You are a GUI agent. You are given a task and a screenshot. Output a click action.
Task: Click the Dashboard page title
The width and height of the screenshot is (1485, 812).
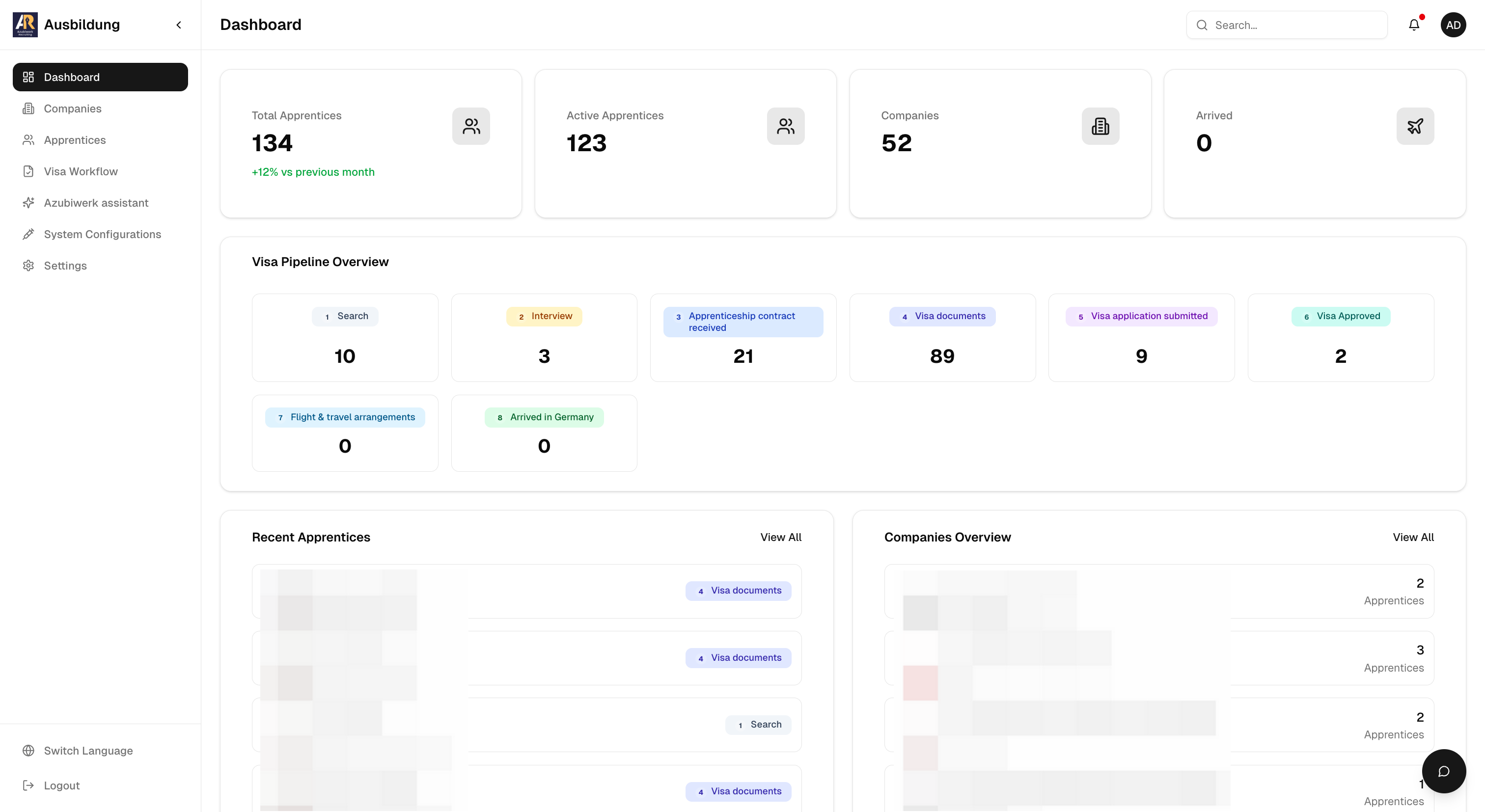point(261,25)
